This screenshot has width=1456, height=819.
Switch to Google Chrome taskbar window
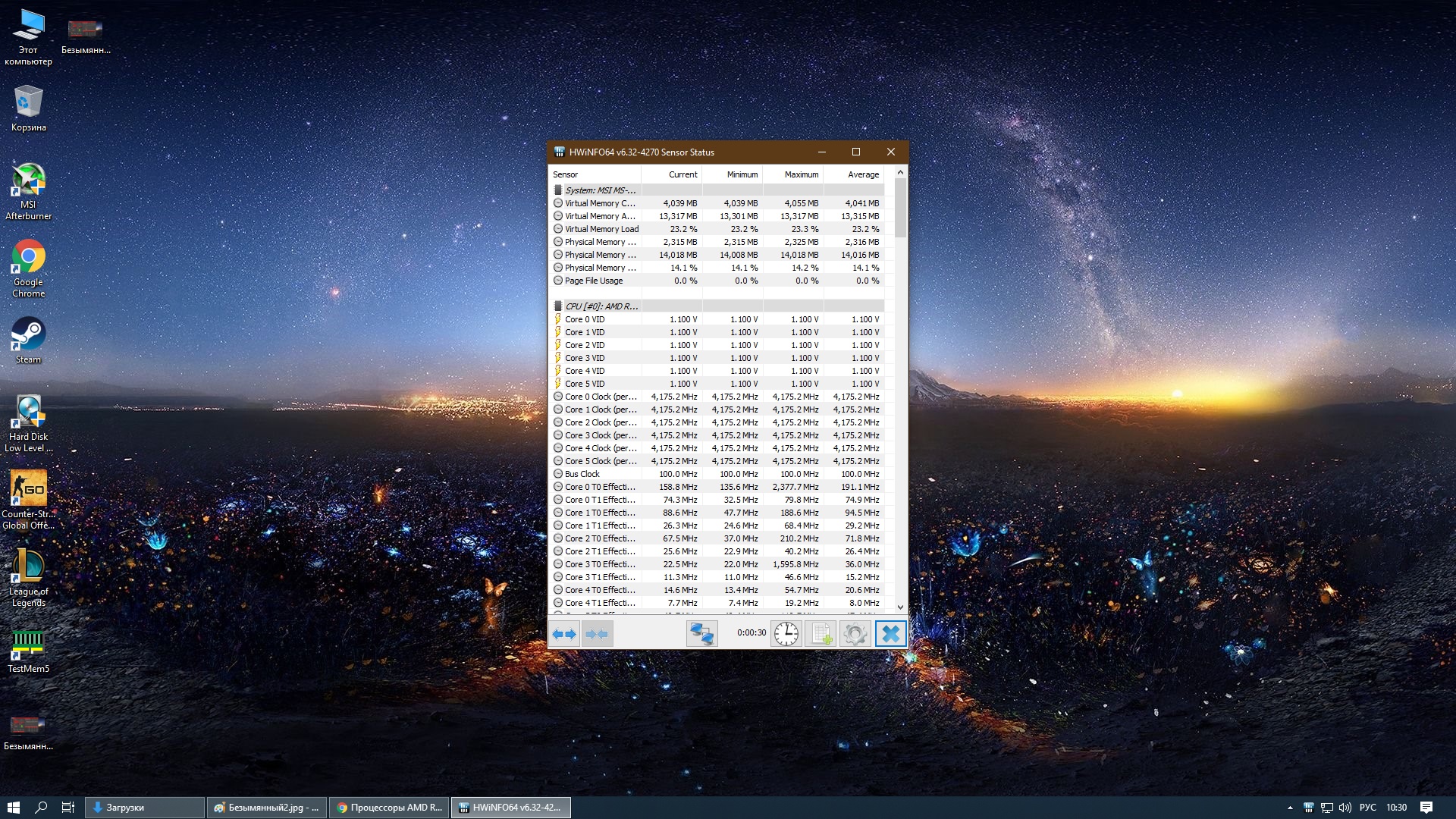390,808
